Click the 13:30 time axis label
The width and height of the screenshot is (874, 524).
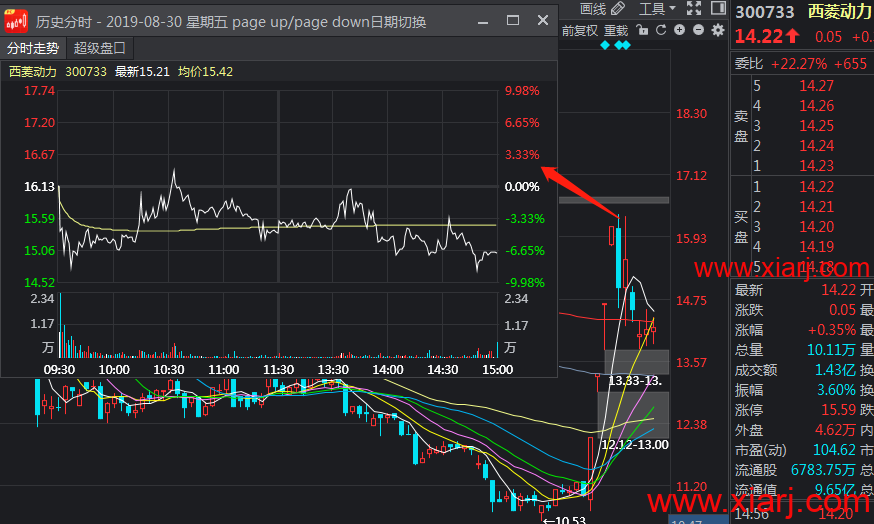(333, 370)
